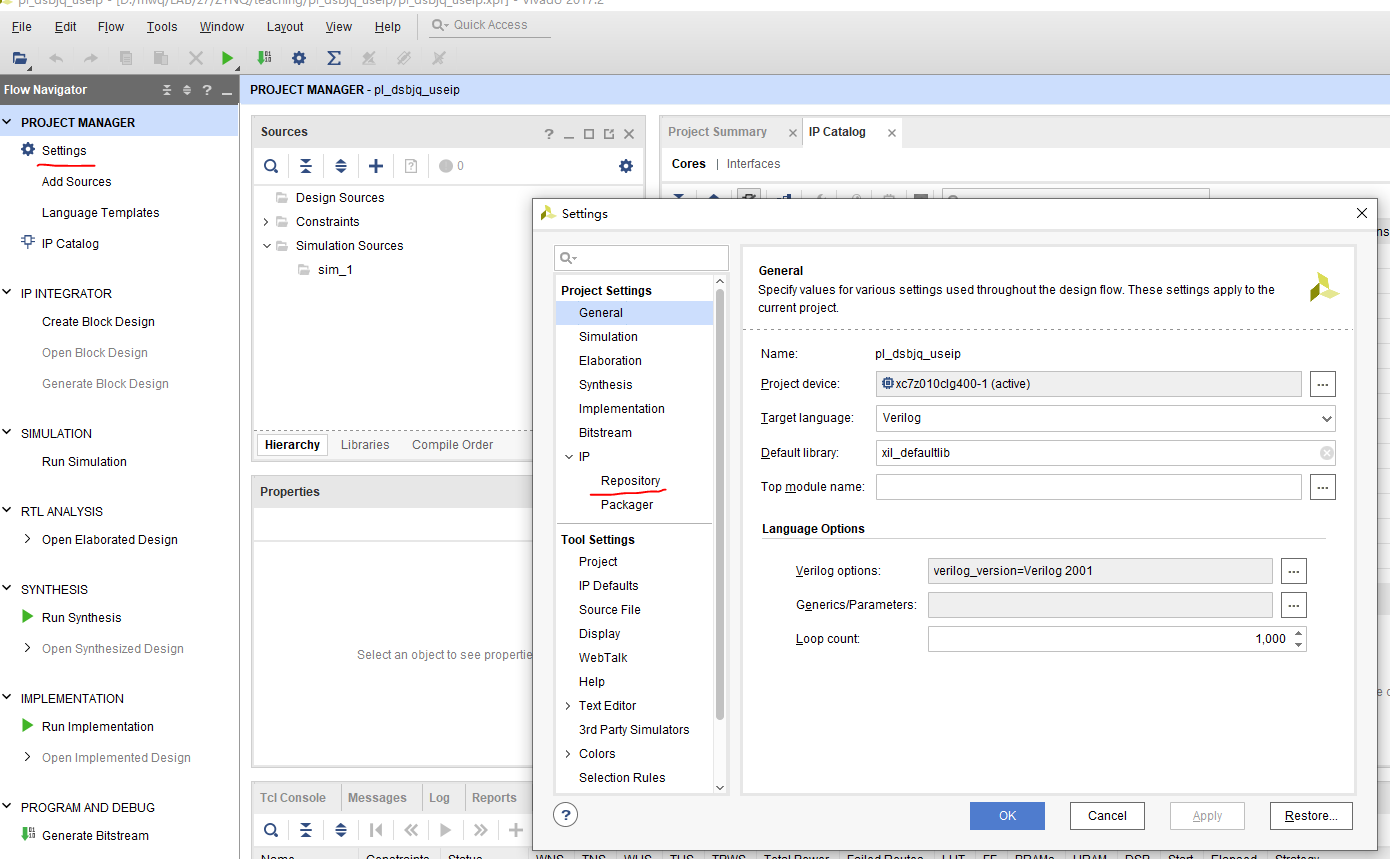Switch to the Messages tab
Image resolution: width=1390 pixels, height=859 pixels.
(x=377, y=798)
